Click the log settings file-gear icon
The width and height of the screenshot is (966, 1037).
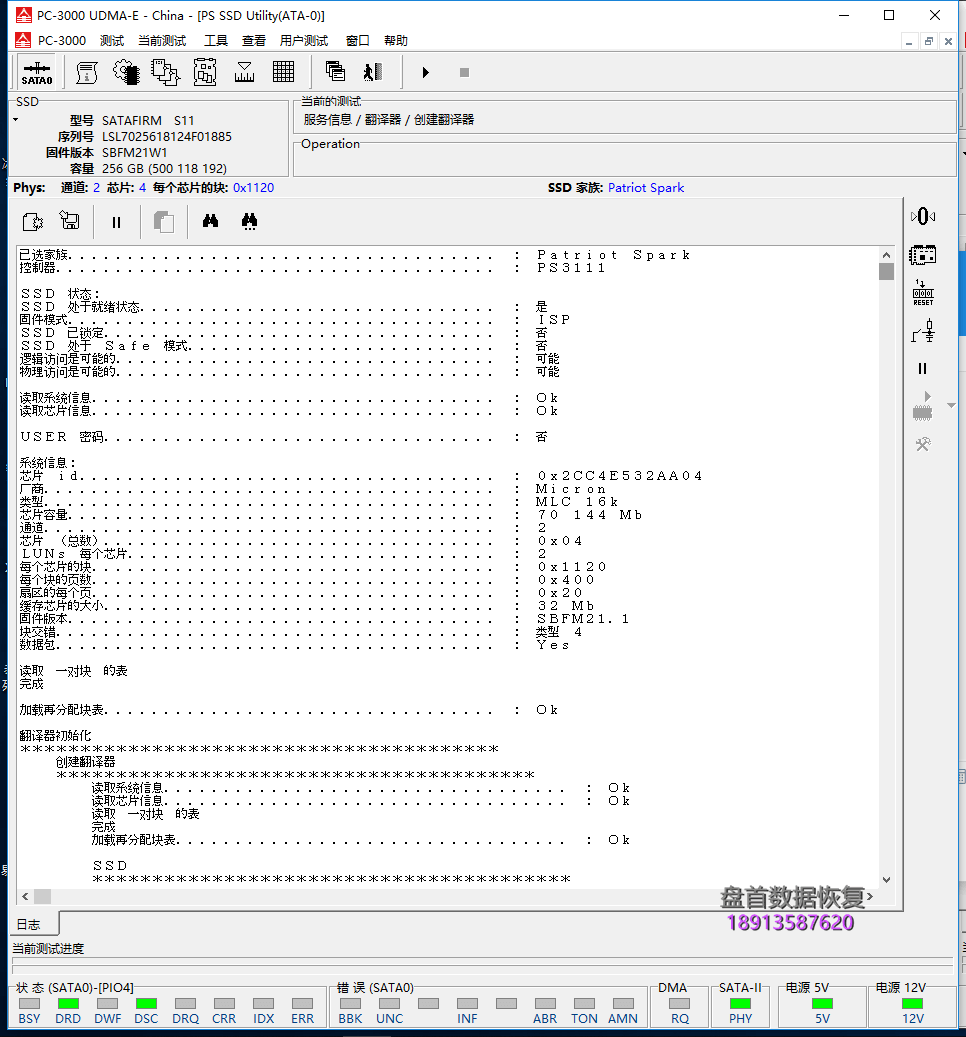(x=32, y=222)
